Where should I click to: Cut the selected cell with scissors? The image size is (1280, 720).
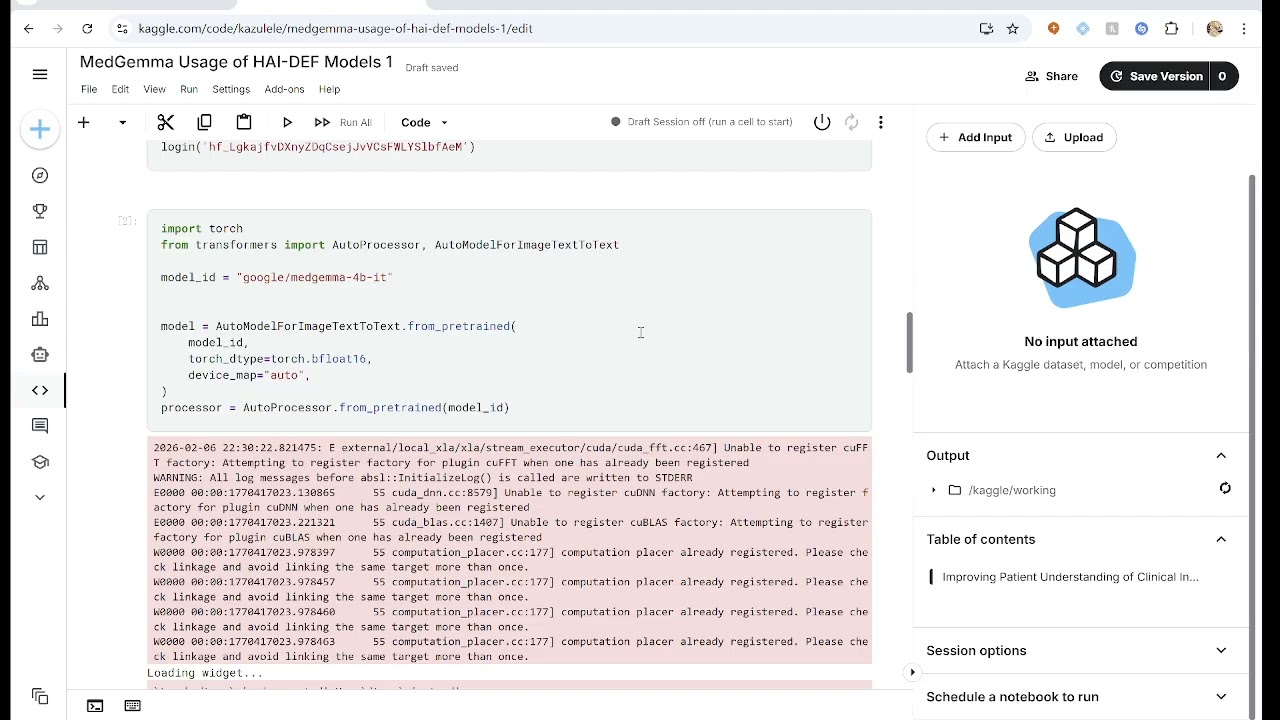point(166,122)
